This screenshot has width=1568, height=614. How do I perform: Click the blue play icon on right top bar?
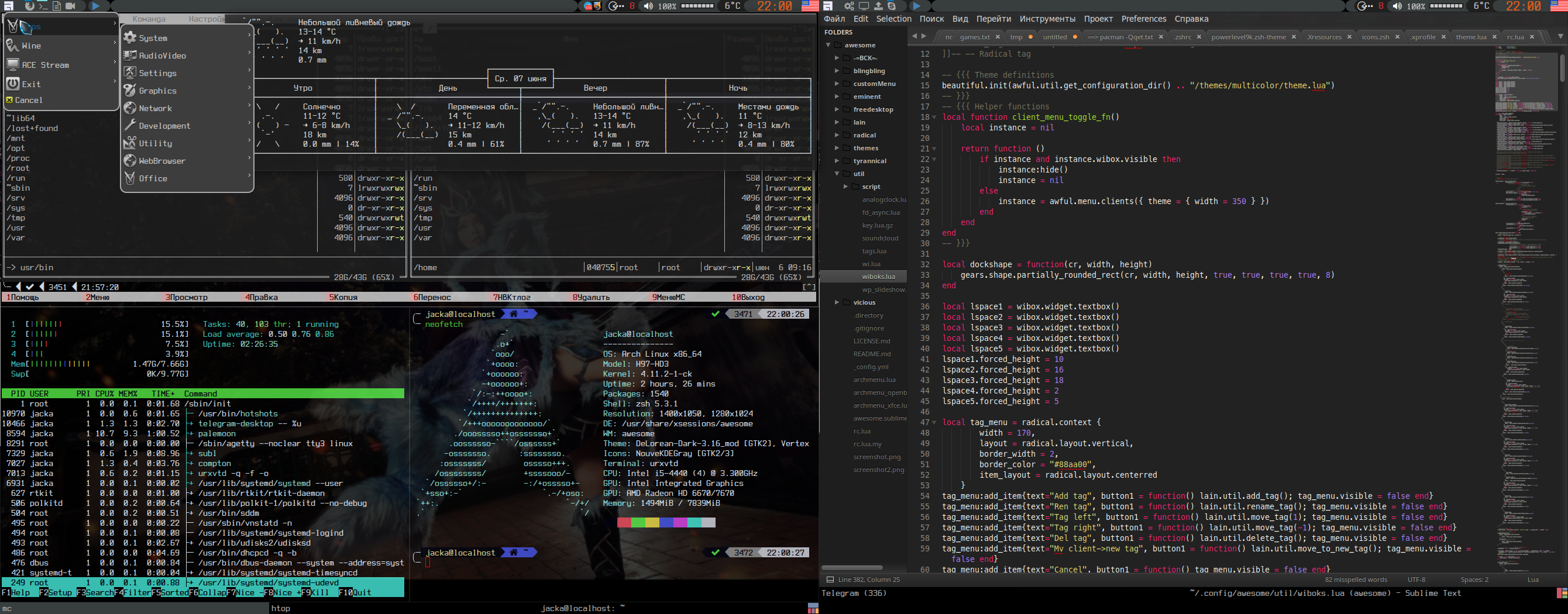pos(916,6)
